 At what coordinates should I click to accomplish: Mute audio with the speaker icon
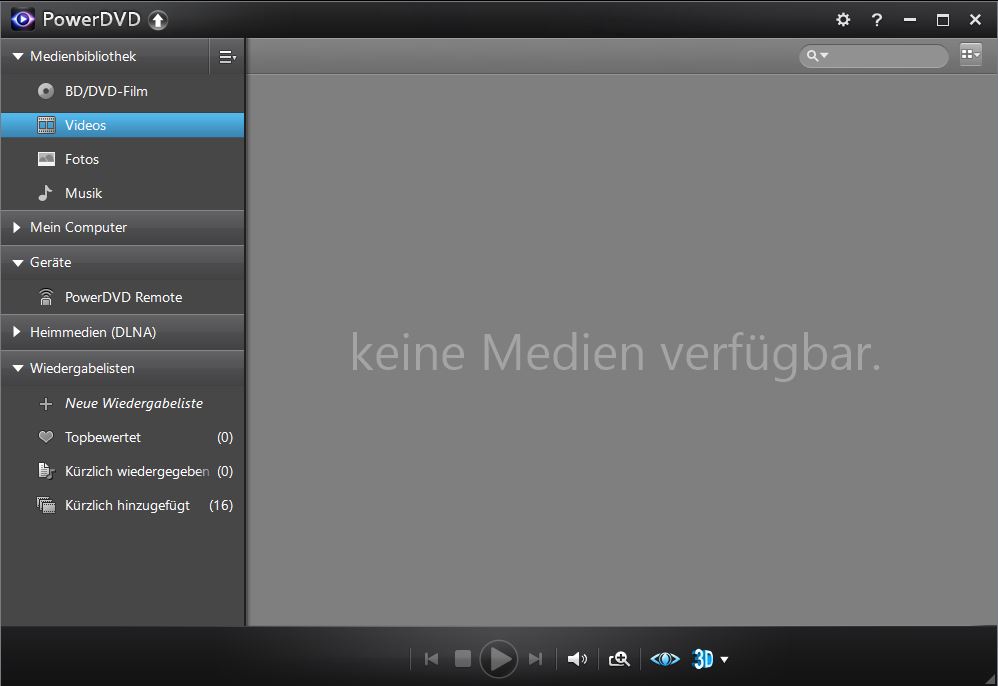(x=577, y=659)
